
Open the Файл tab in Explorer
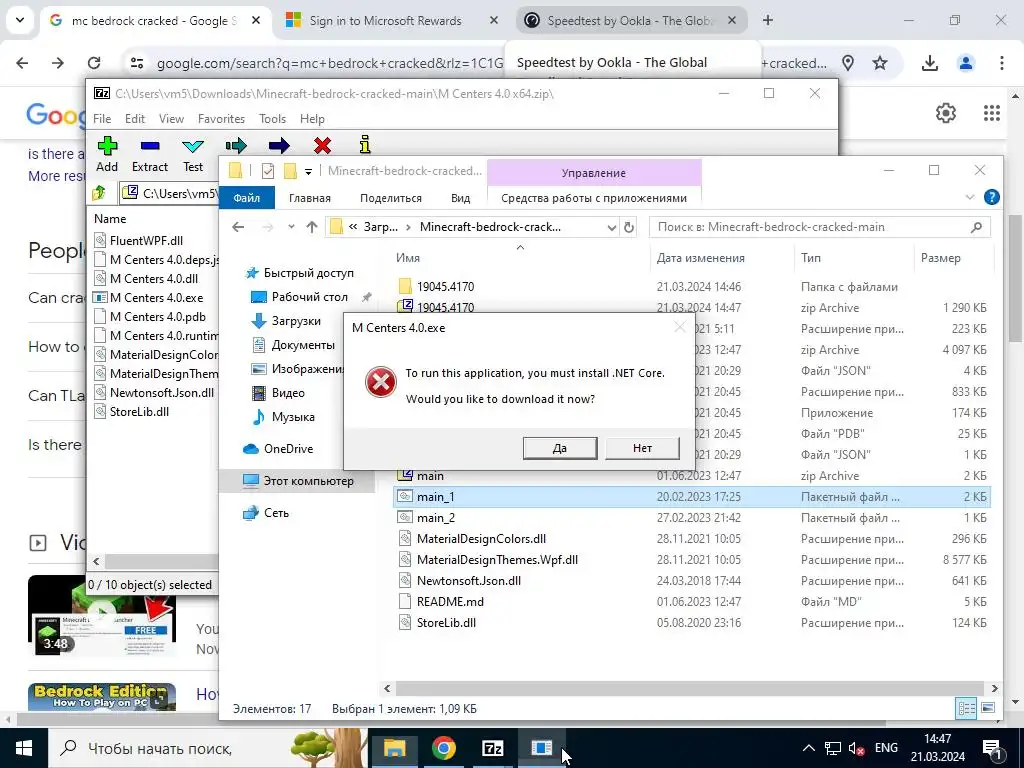point(247,198)
